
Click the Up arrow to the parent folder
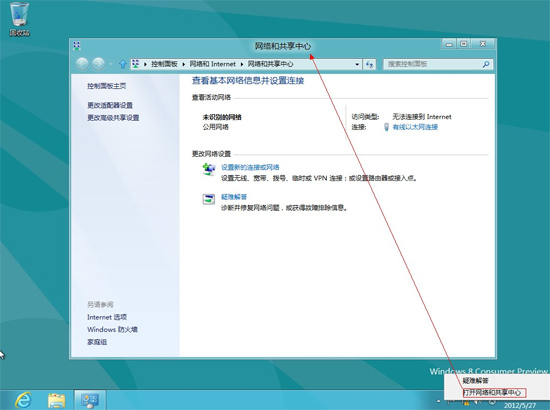(x=122, y=64)
